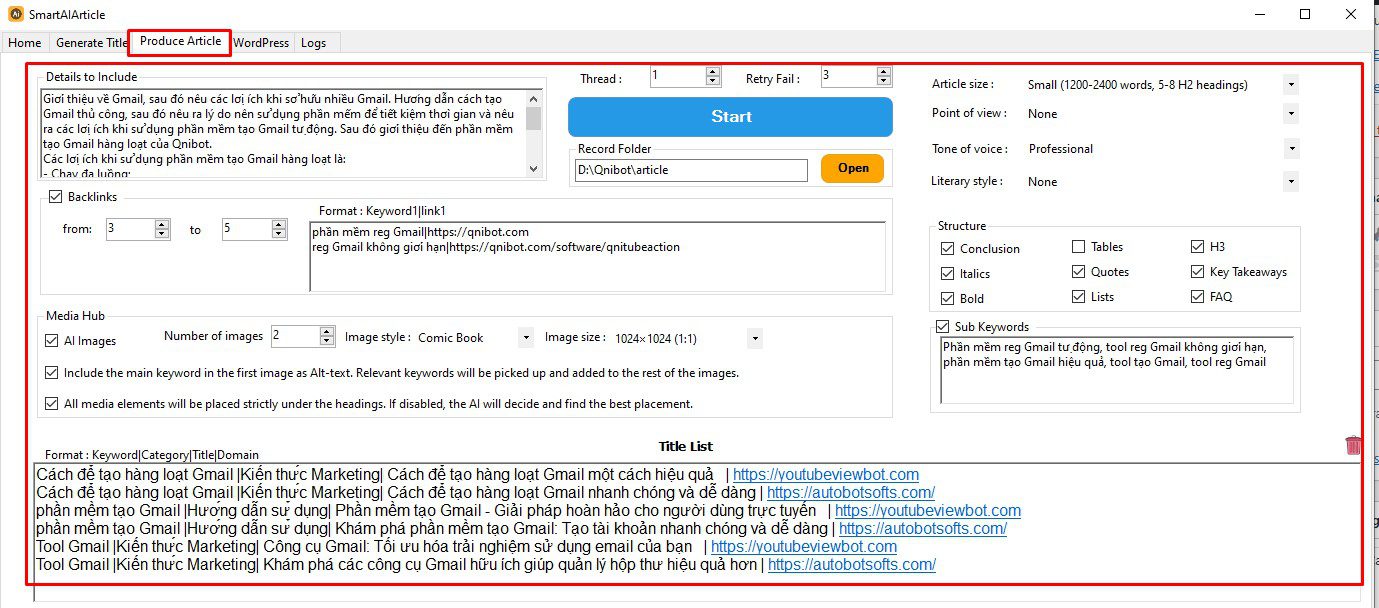
Task: Toggle the H3 checkbox
Action: coord(1198,246)
